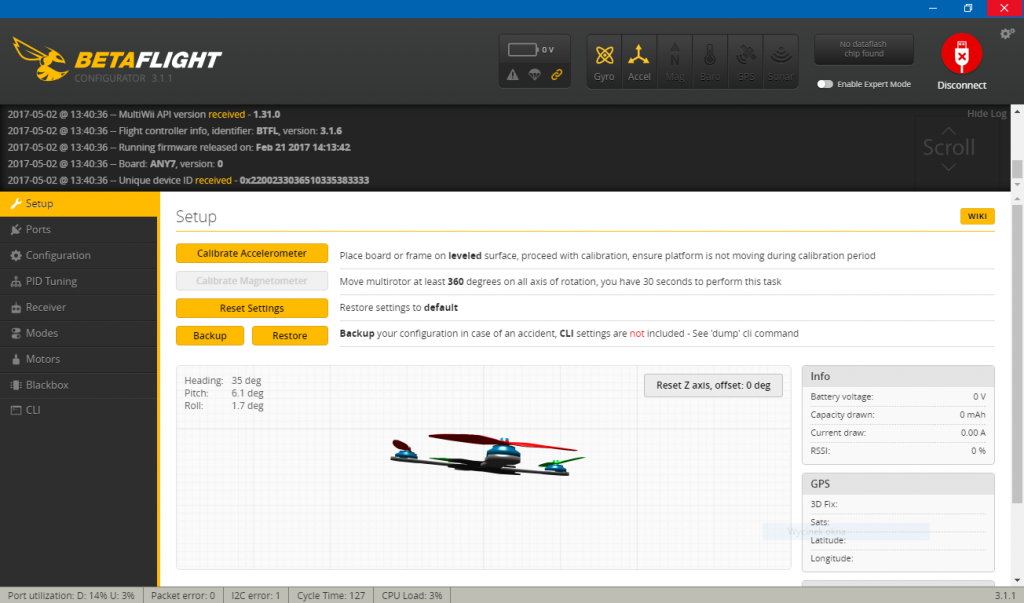Click the Calibrate Accelerometer button
This screenshot has width=1024, height=603.
pos(251,253)
